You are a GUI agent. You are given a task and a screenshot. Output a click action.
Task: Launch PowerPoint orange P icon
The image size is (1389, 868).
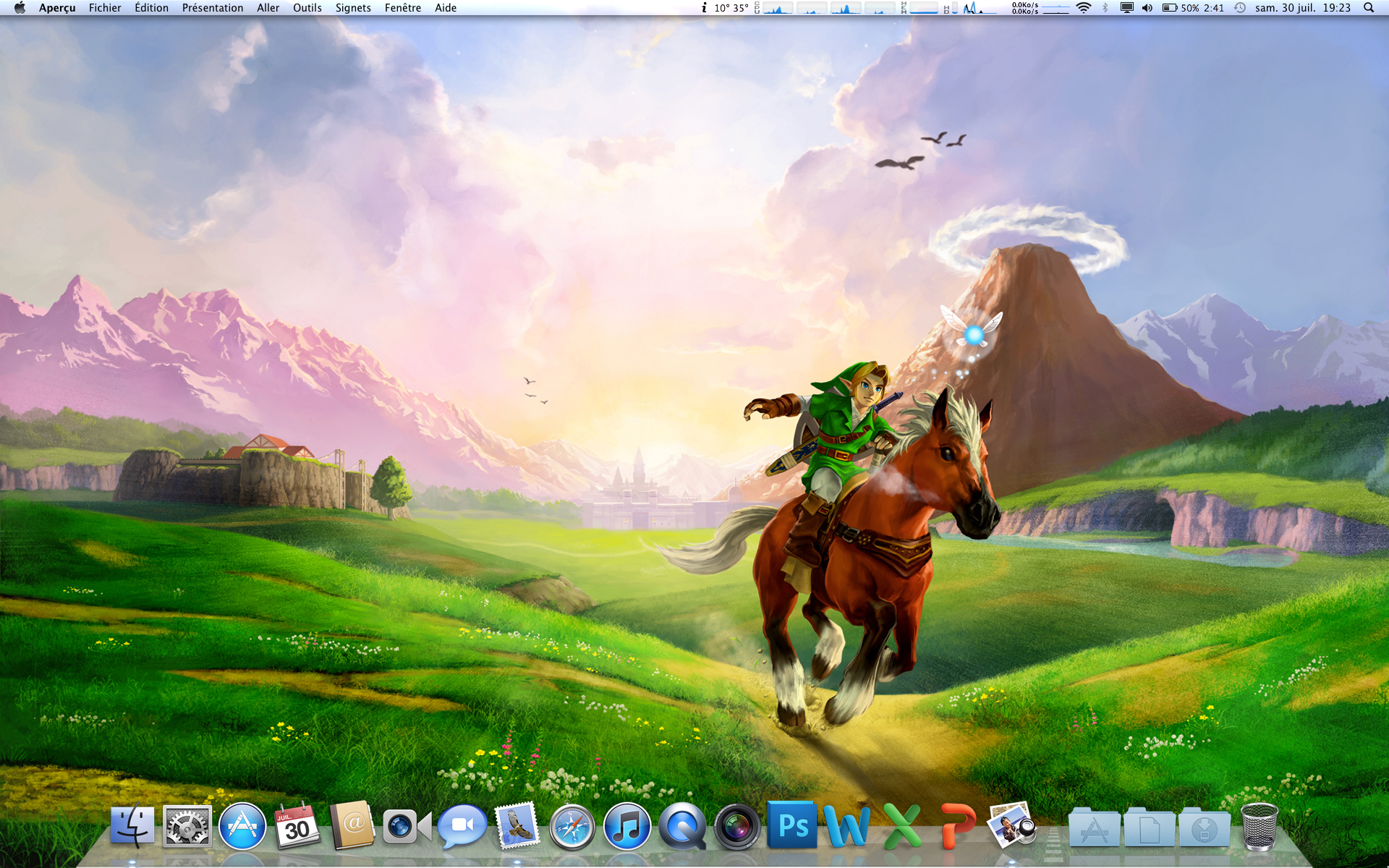coord(958,825)
